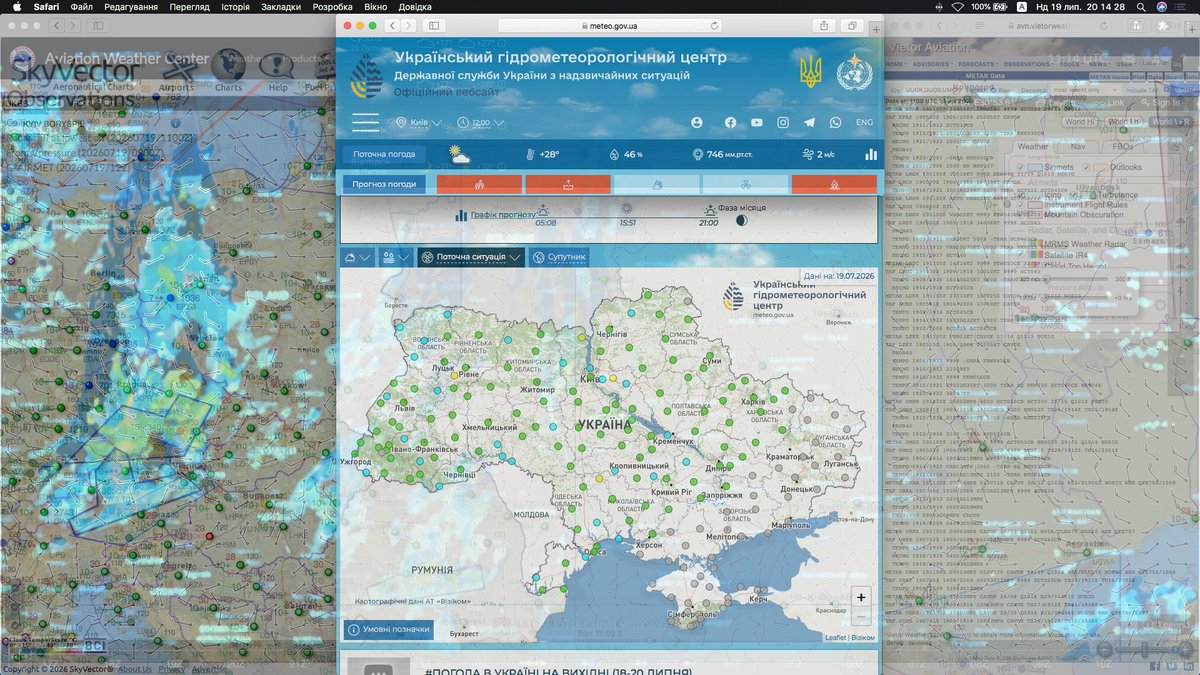Zoom out the Ukraine map
The image size is (1200, 675).
click(861, 616)
